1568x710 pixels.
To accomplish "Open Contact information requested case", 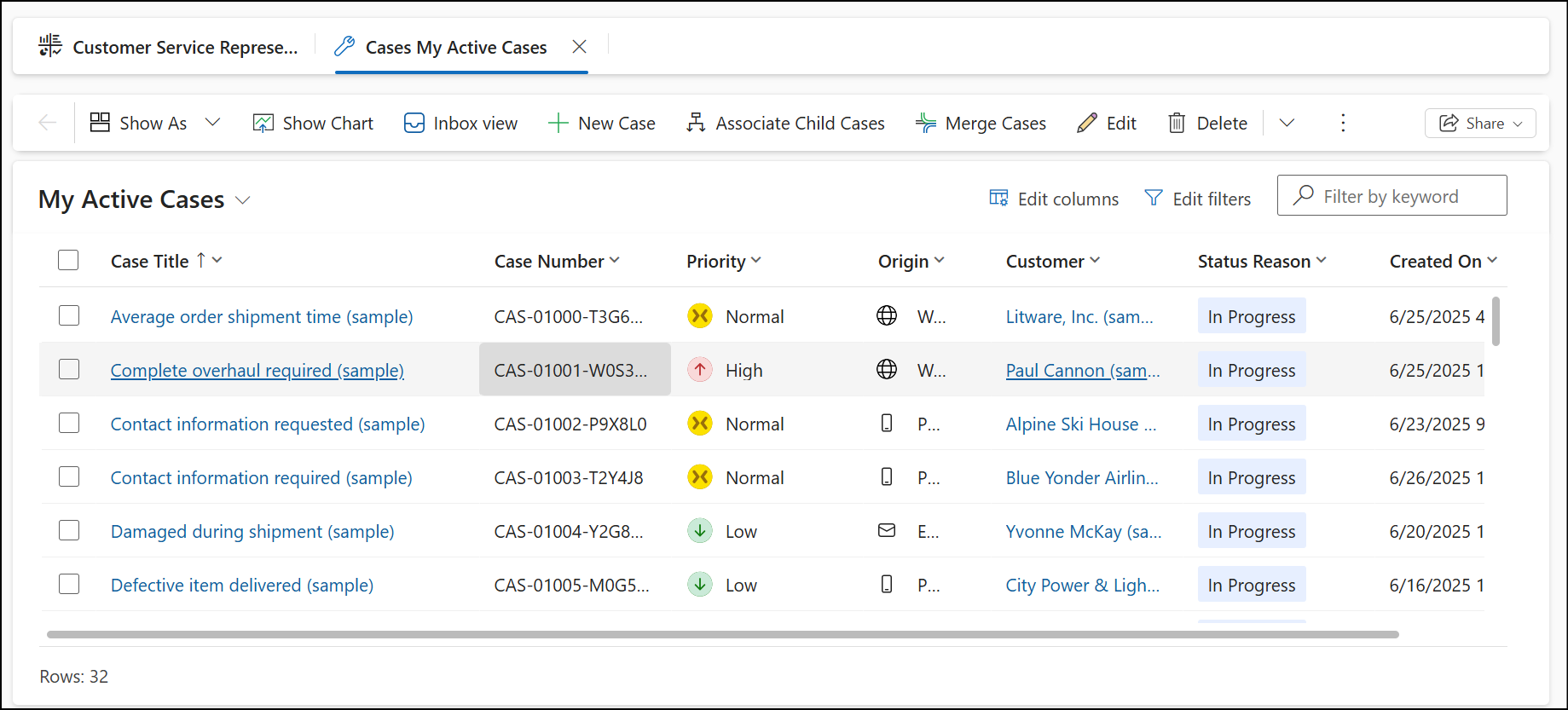I will coord(268,424).
